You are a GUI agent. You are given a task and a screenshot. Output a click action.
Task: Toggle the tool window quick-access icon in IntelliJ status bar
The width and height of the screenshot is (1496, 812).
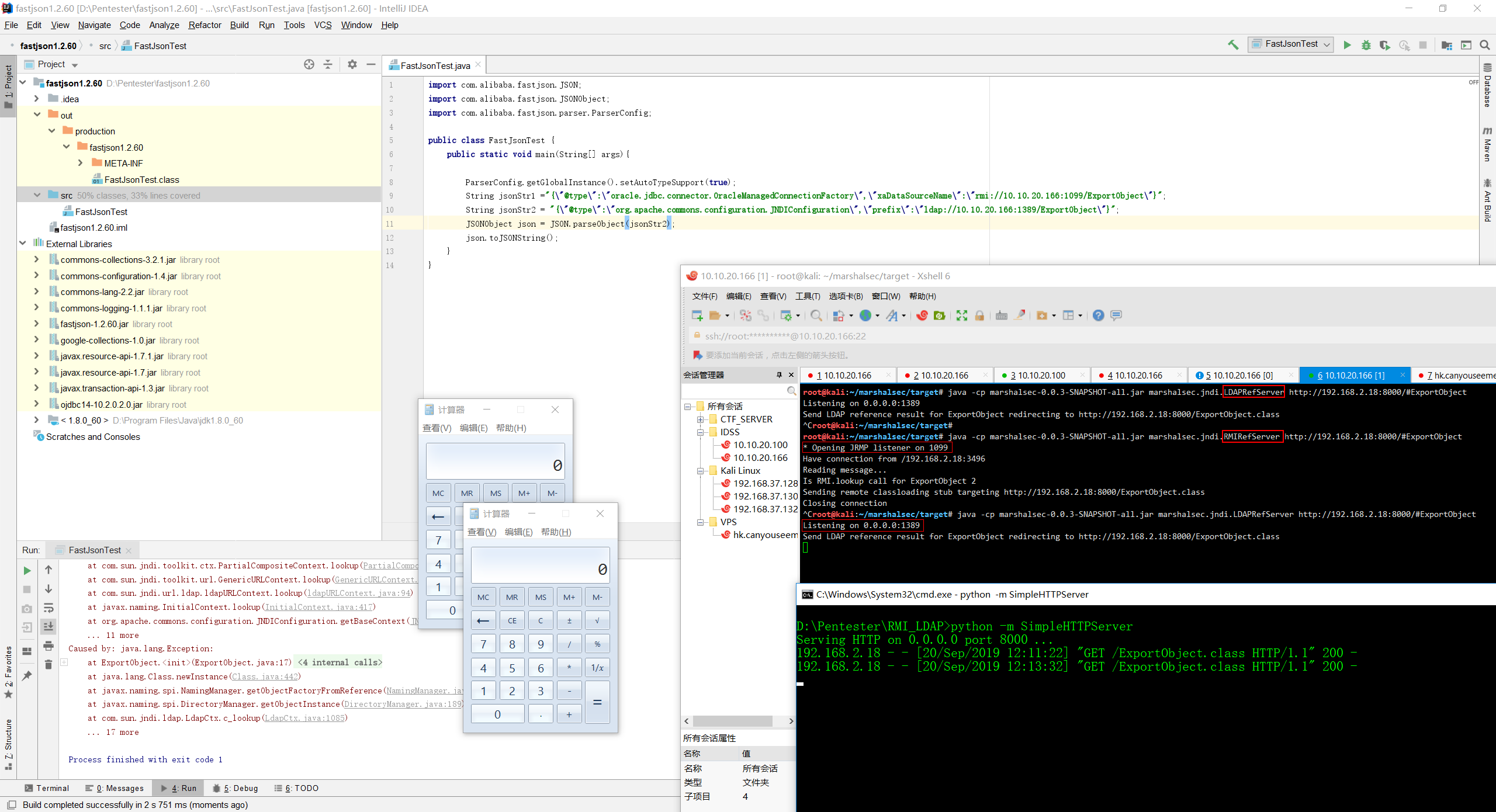point(11,804)
